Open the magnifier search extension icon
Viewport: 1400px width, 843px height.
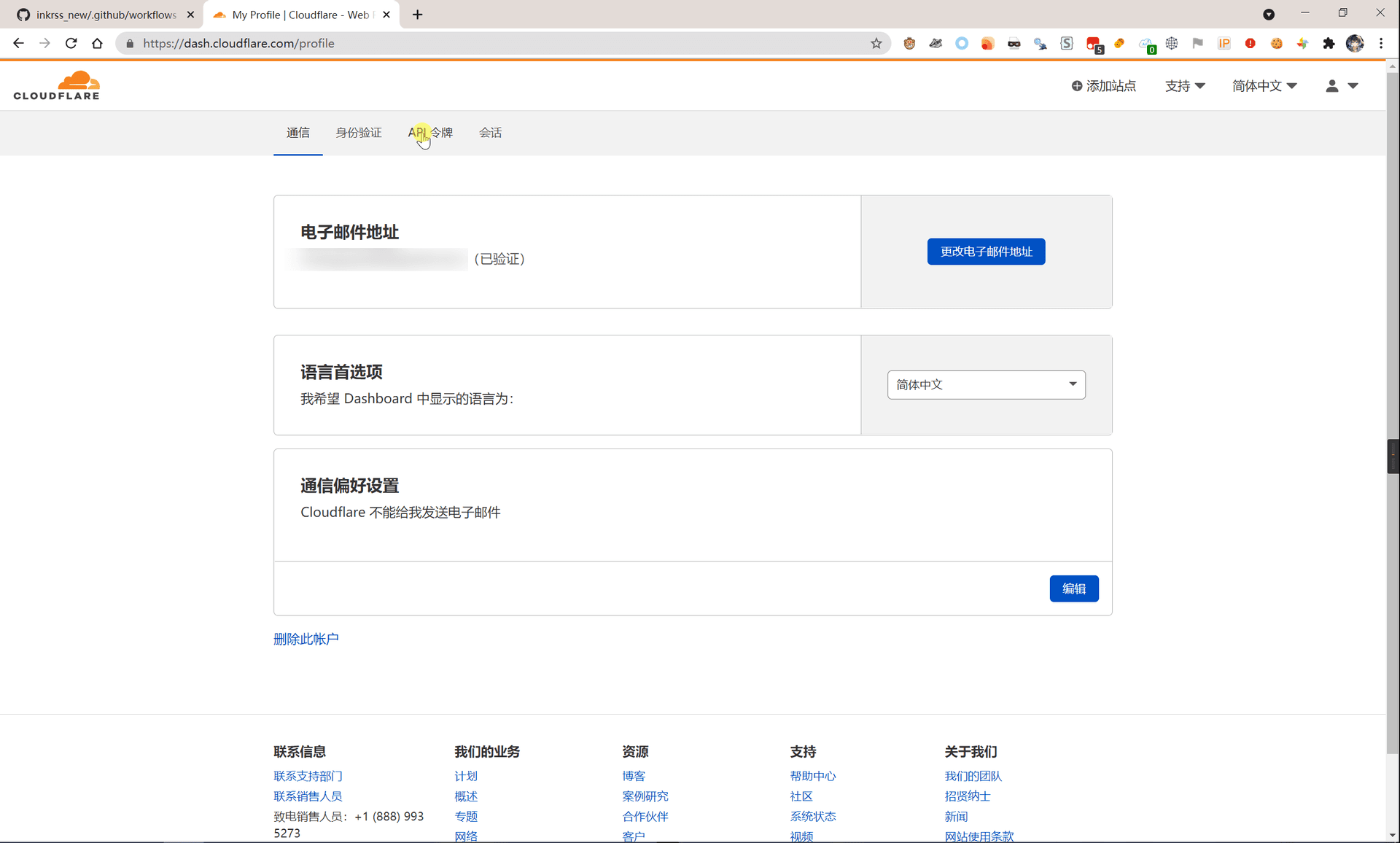tap(1041, 44)
